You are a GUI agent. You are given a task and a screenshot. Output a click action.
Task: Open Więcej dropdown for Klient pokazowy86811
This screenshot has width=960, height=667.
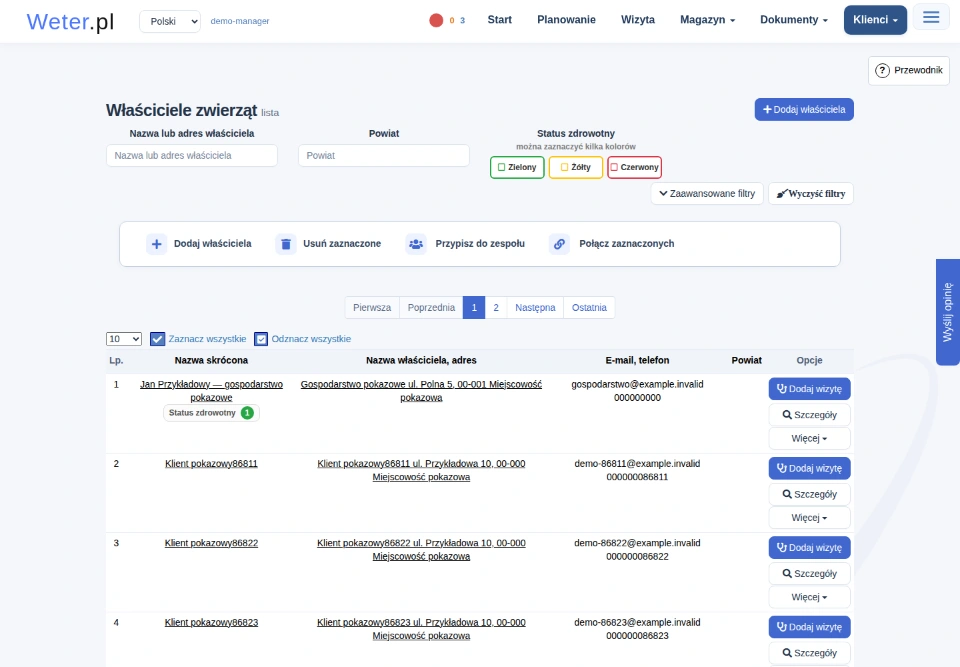809,518
